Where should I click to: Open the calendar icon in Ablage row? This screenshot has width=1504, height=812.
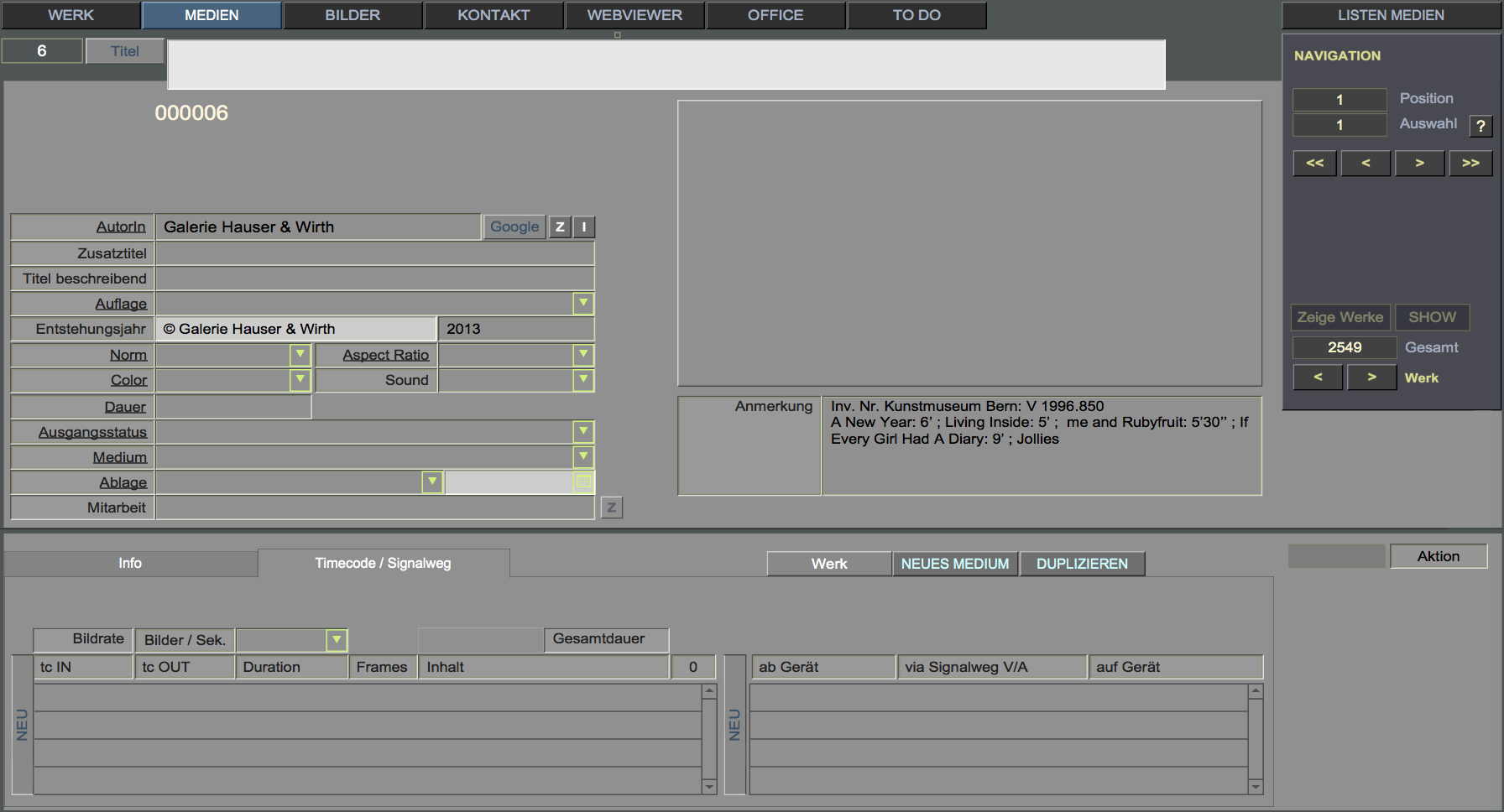(x=583, y=481)
